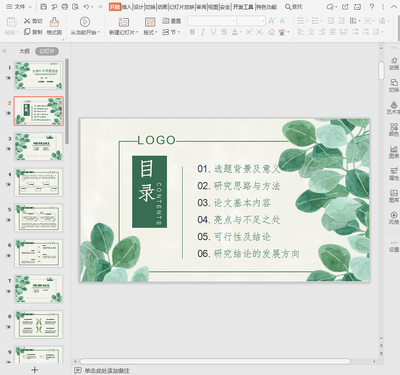
Task: Open the Animation (动画) side panel
Action: coord(394,63)
